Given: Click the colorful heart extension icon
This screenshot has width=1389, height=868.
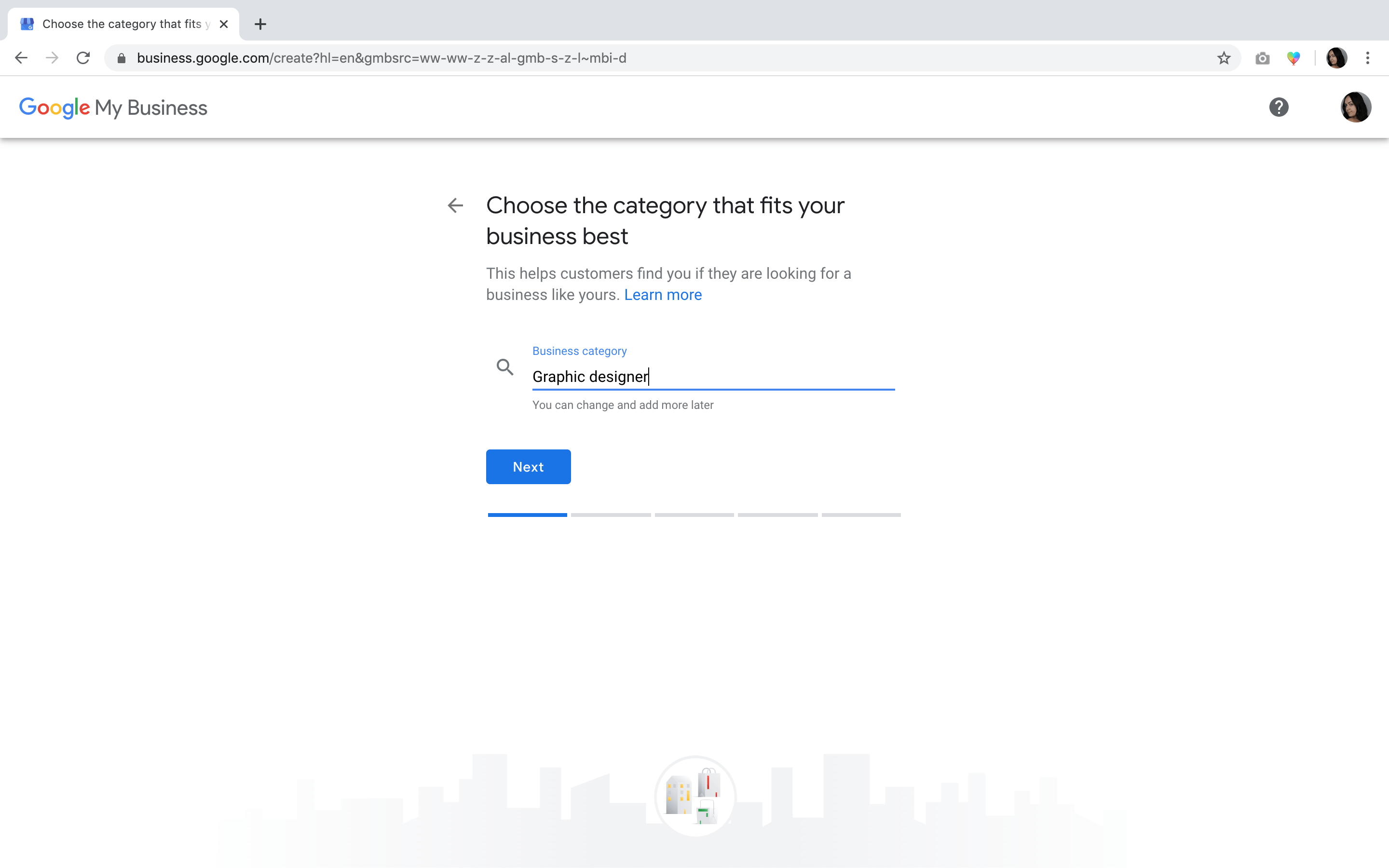Looking at the screenshot, I should (1293, 58).
